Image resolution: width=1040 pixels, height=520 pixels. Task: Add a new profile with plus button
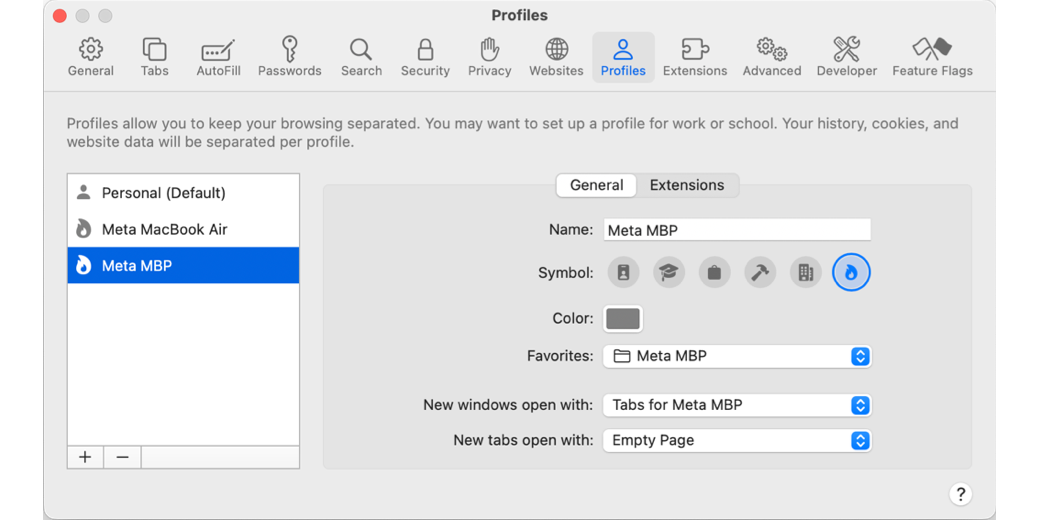click(x=85, y=457)
